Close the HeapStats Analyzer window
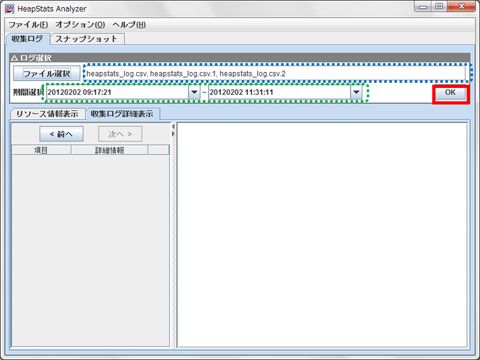This screenshot has width=480, height=360. pos(461,6)
